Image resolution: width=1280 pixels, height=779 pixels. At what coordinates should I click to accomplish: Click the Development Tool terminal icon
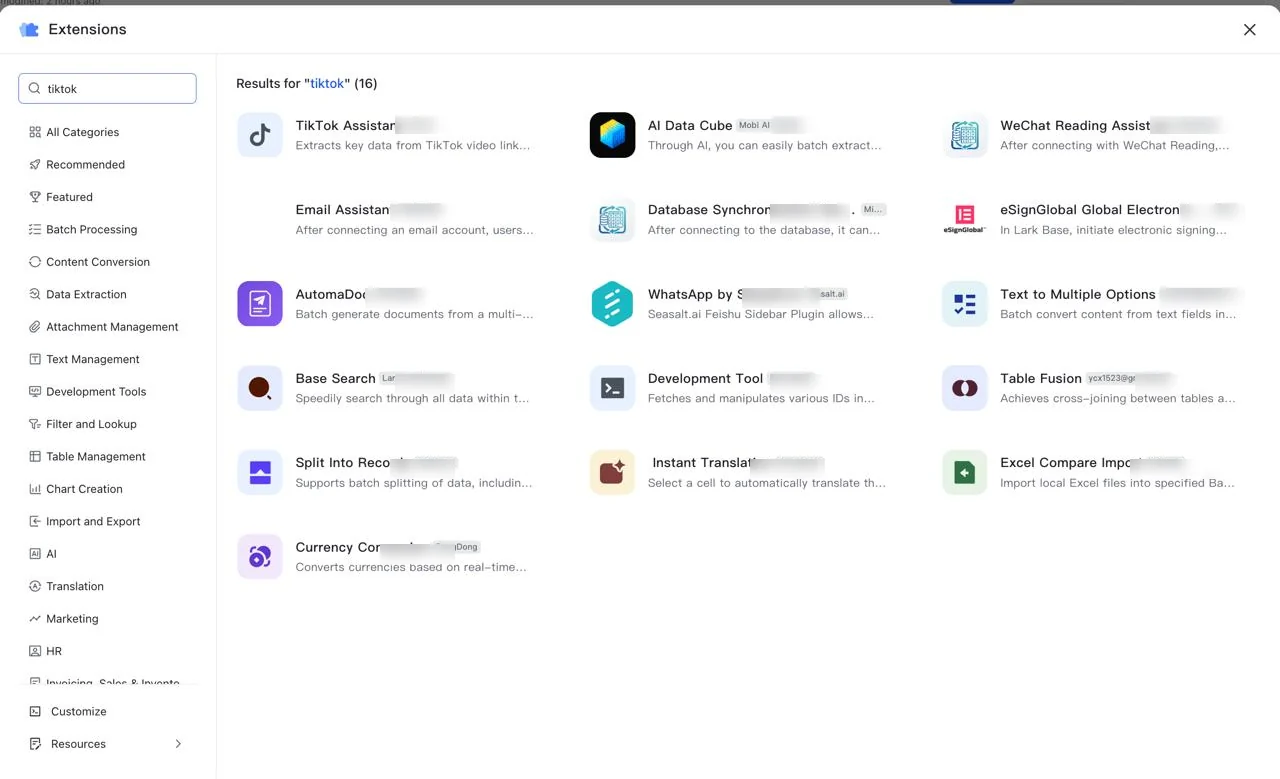point(612,388)
